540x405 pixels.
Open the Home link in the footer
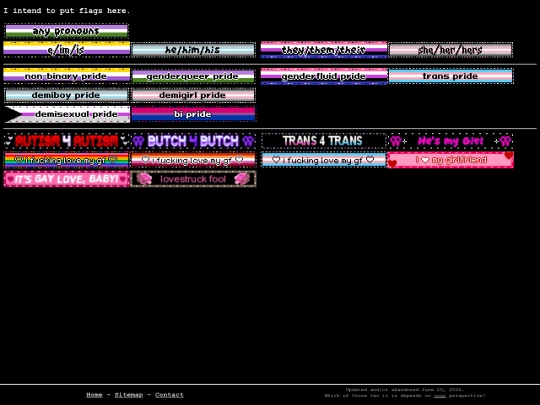94,395
